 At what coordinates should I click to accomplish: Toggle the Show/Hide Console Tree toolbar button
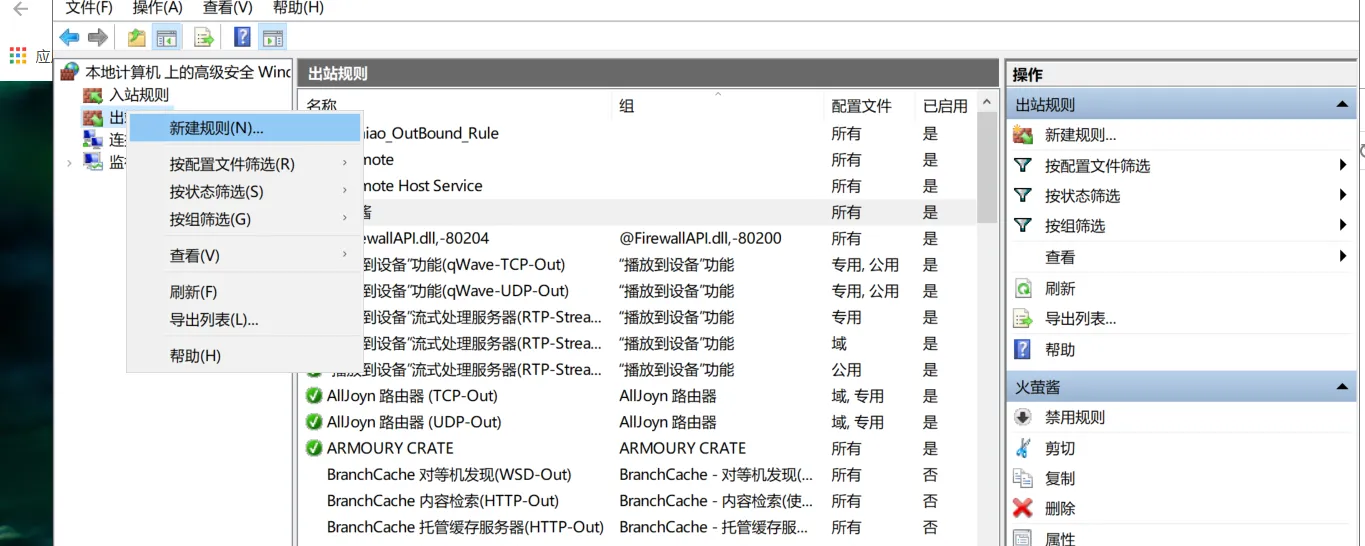[167, 38]
